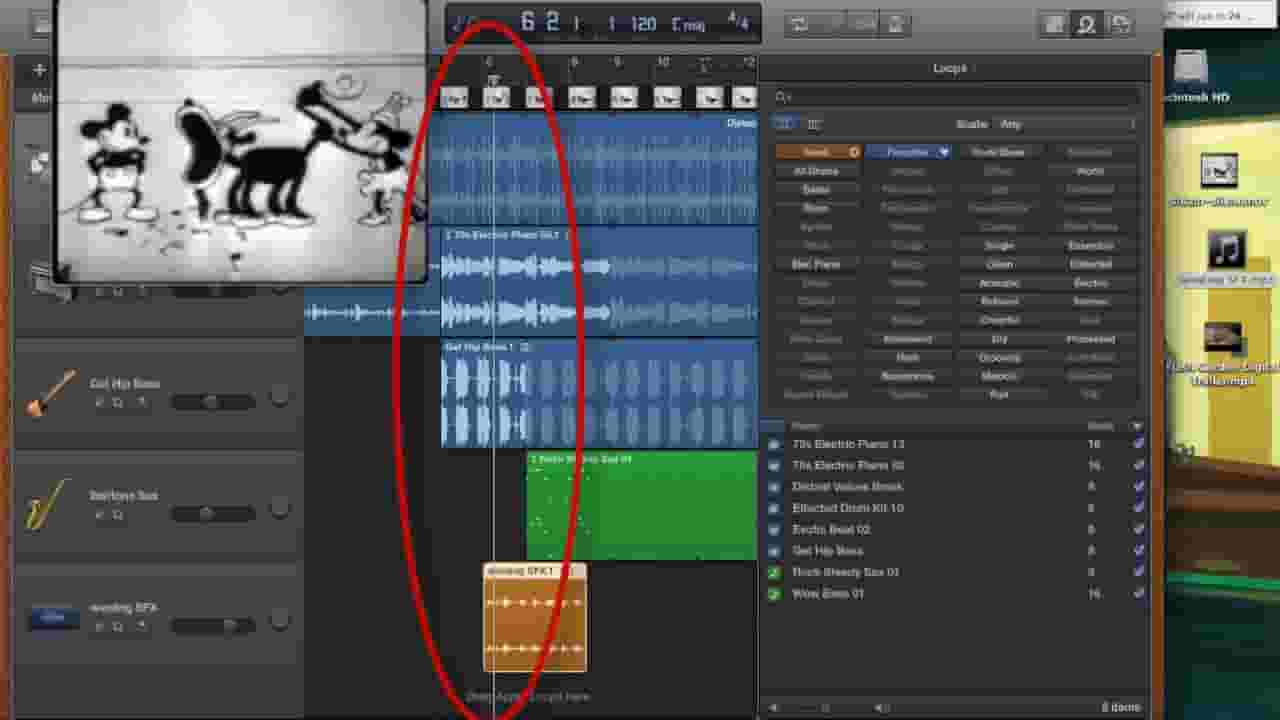The height and width of the screenshot is (720, 1280).
Task: Click the Wow Bass 01 green loop icon
Action: coord(773,594)
